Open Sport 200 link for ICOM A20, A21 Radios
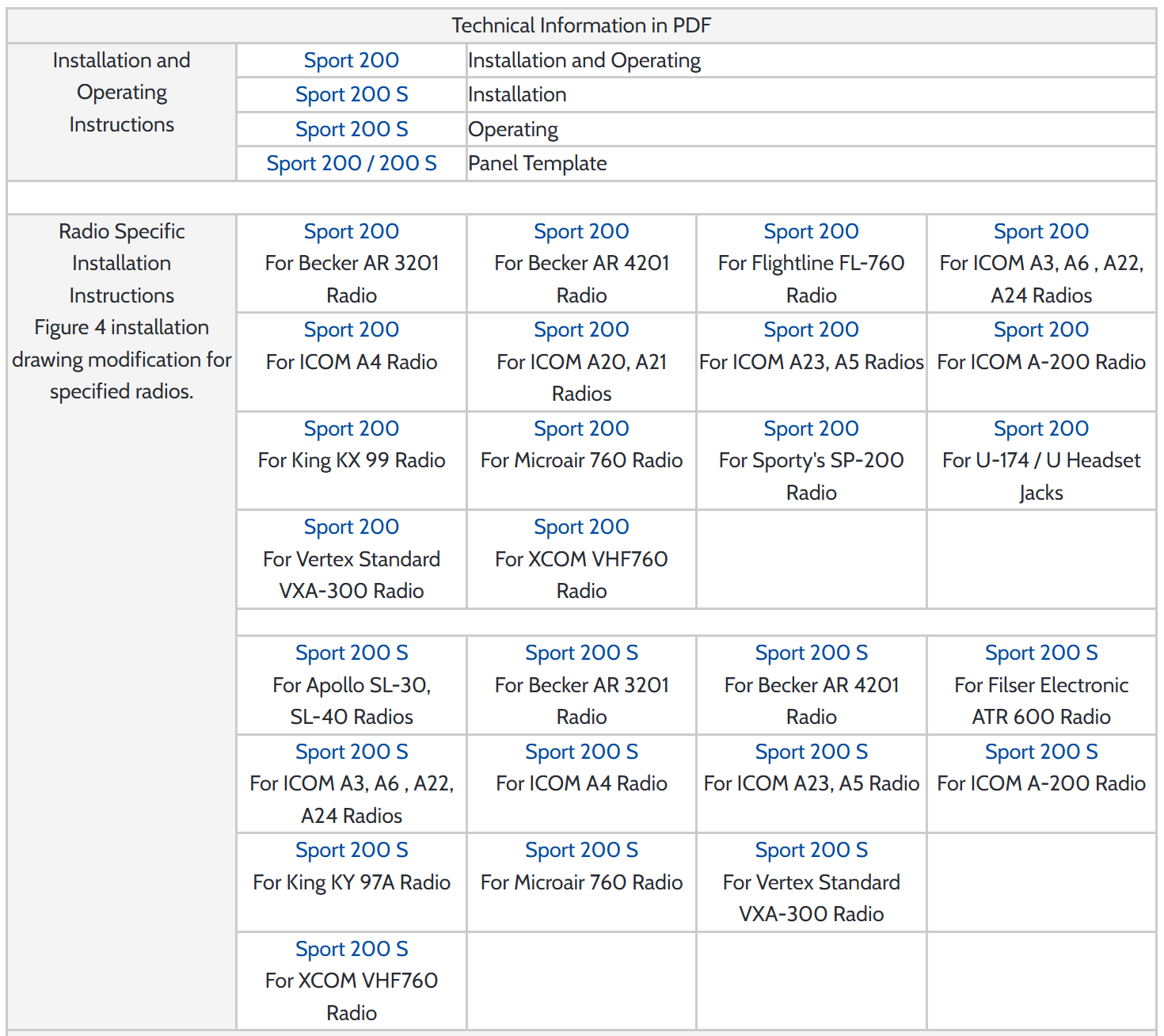 click(x=581, y=329)
